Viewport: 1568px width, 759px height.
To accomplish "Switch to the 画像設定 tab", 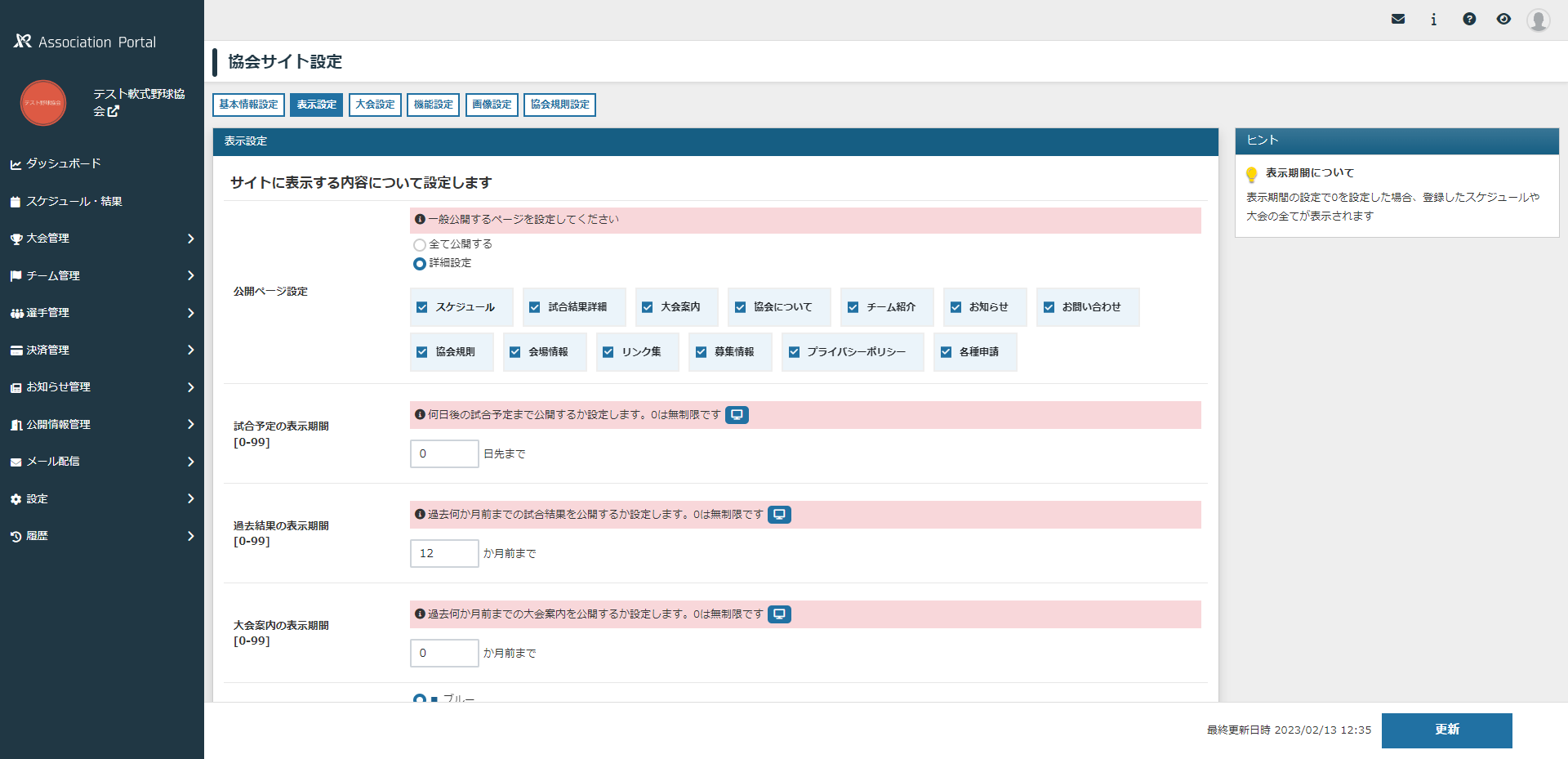I will click(x=492, y=105).
